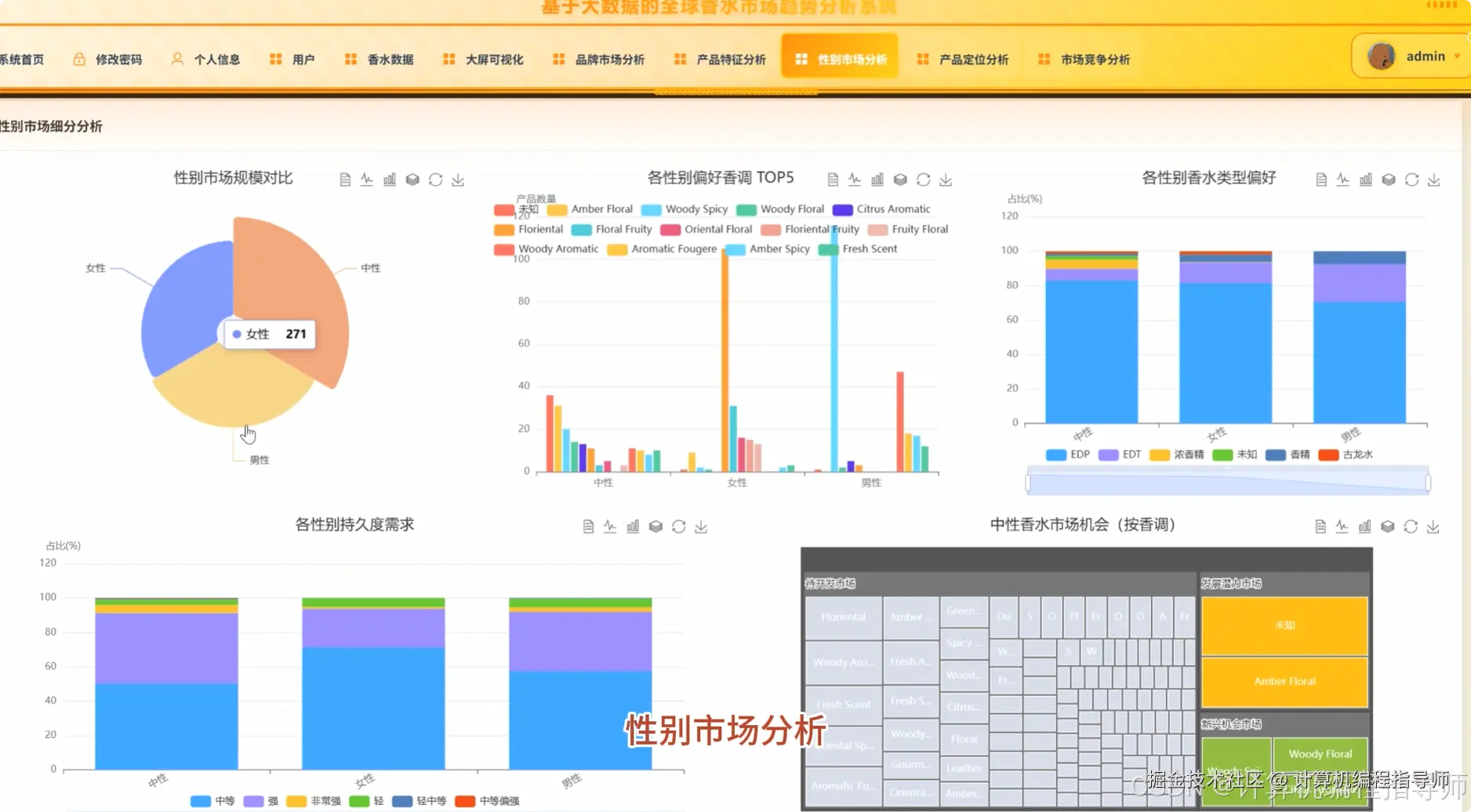Click the Woody Floral block in treemap
This screenshot has height=812, width=1471.
(1320, 753)
